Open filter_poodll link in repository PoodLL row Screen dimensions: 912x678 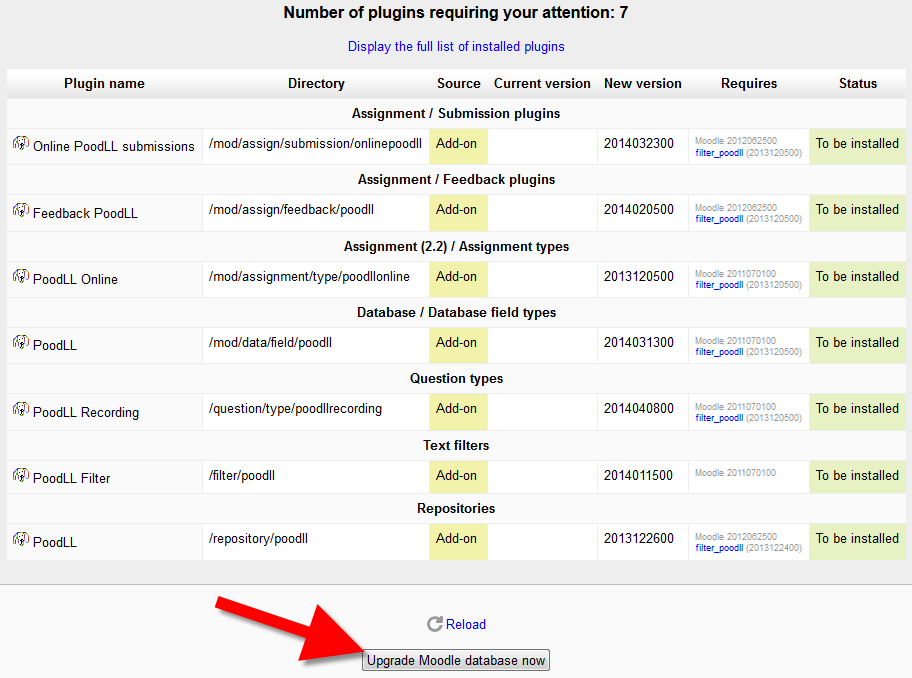[719, 548]
